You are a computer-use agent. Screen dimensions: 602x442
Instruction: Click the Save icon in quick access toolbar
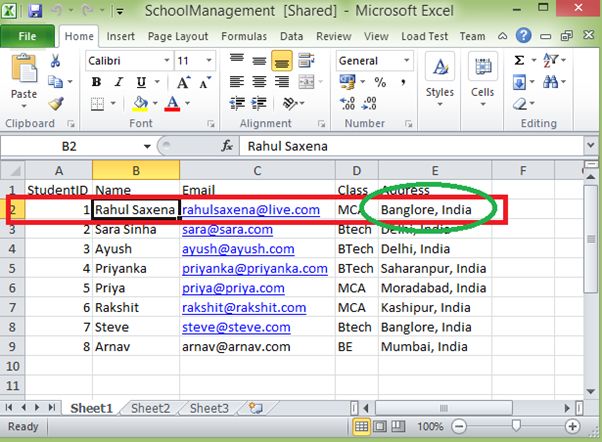[x=35, y=10]
